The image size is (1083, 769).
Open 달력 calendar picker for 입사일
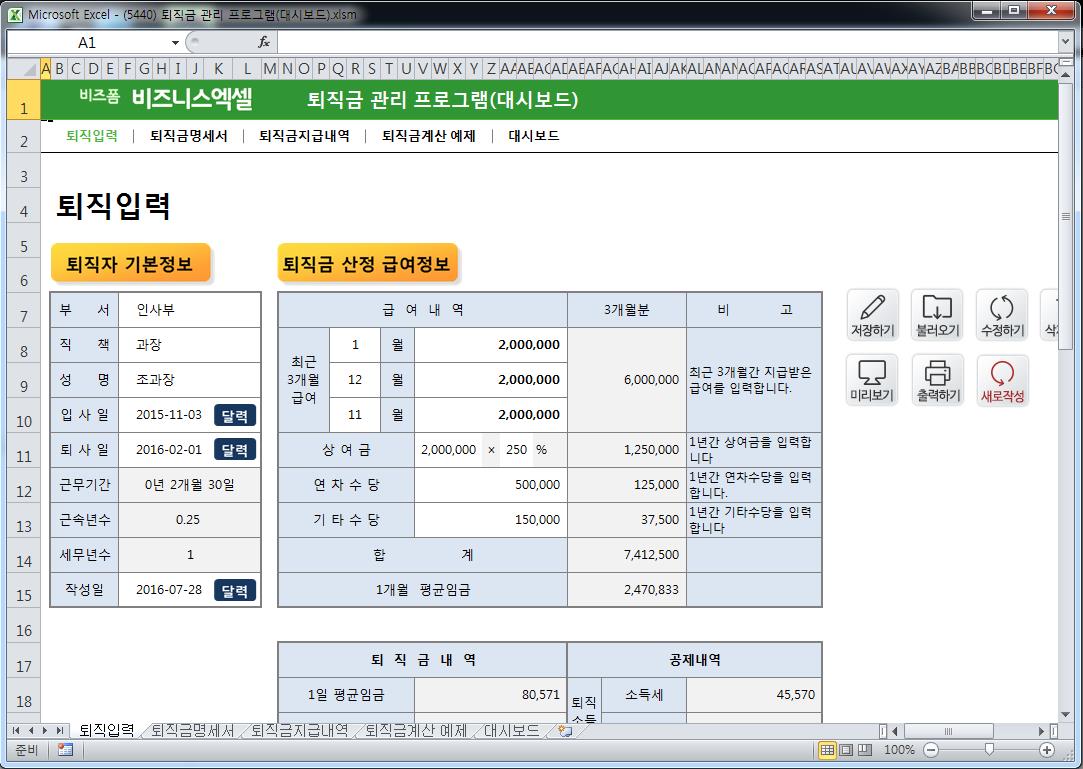tap(234, 415)
